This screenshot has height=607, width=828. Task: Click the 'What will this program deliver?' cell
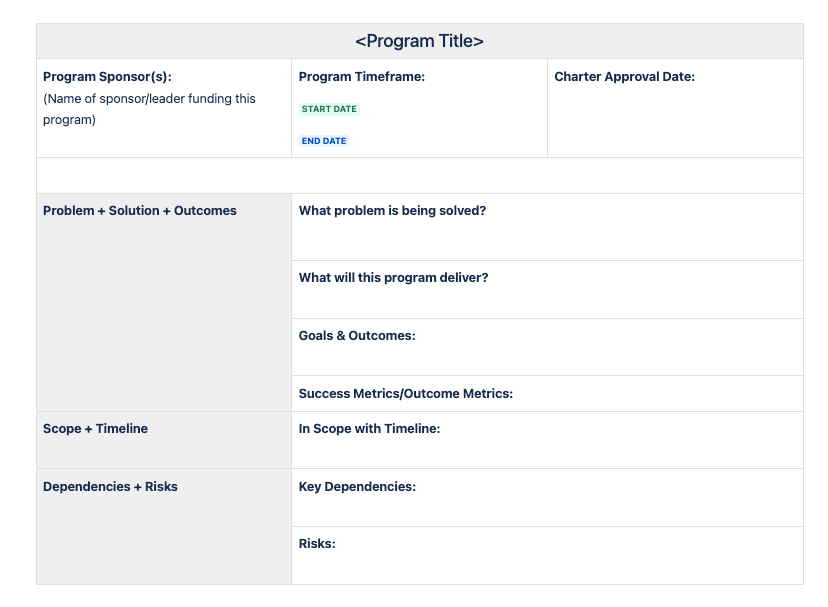click(547, 290)
